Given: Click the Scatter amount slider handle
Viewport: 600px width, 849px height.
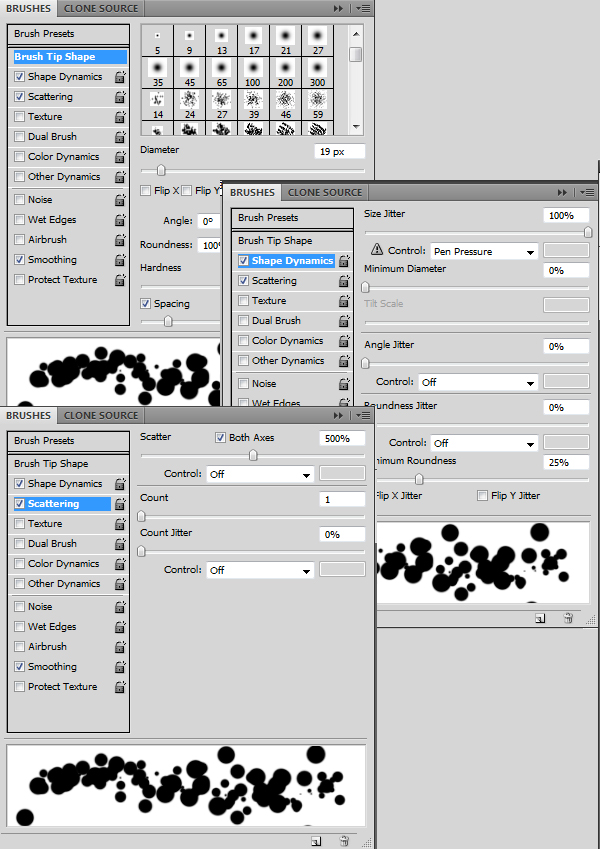Looking at the screenshot, I should pos(253,456).
